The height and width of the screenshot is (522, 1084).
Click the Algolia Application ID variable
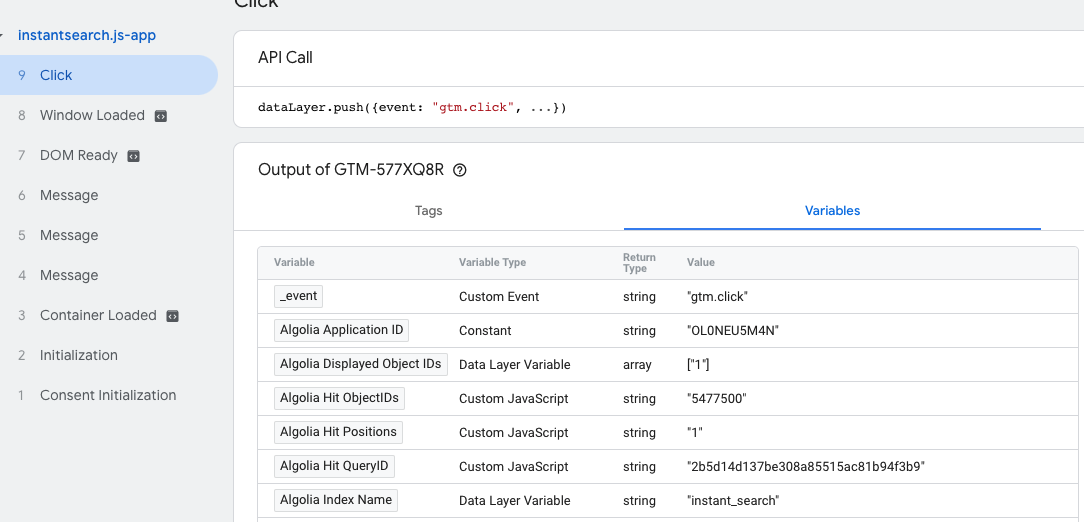tap(341, 330)
